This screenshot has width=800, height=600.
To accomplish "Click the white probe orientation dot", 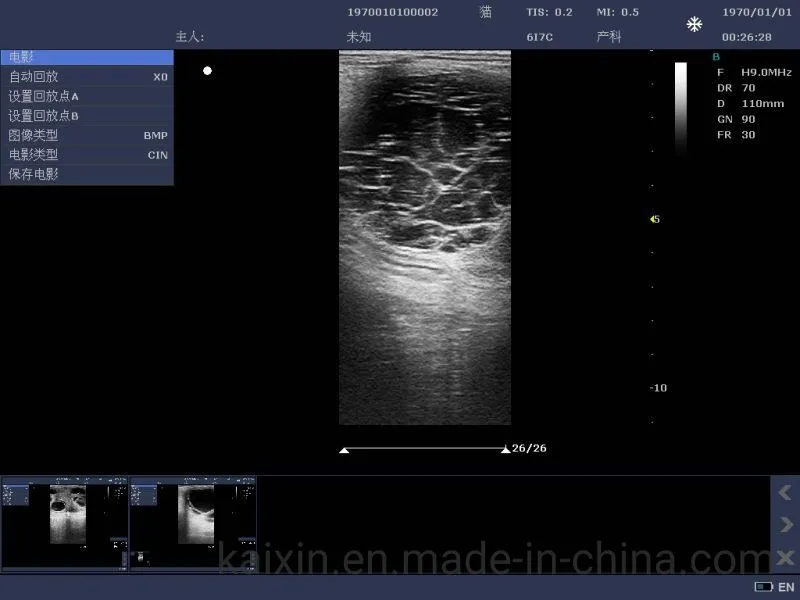I will tap(207, 70).
